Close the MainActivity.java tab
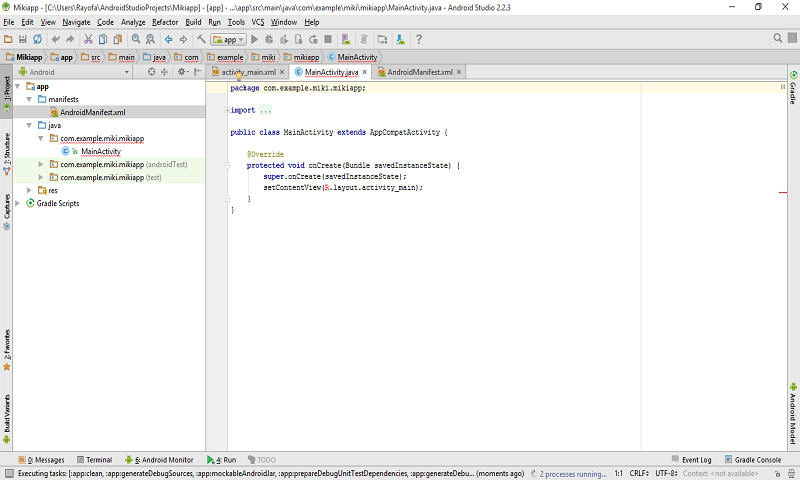 tap(364, 72)
